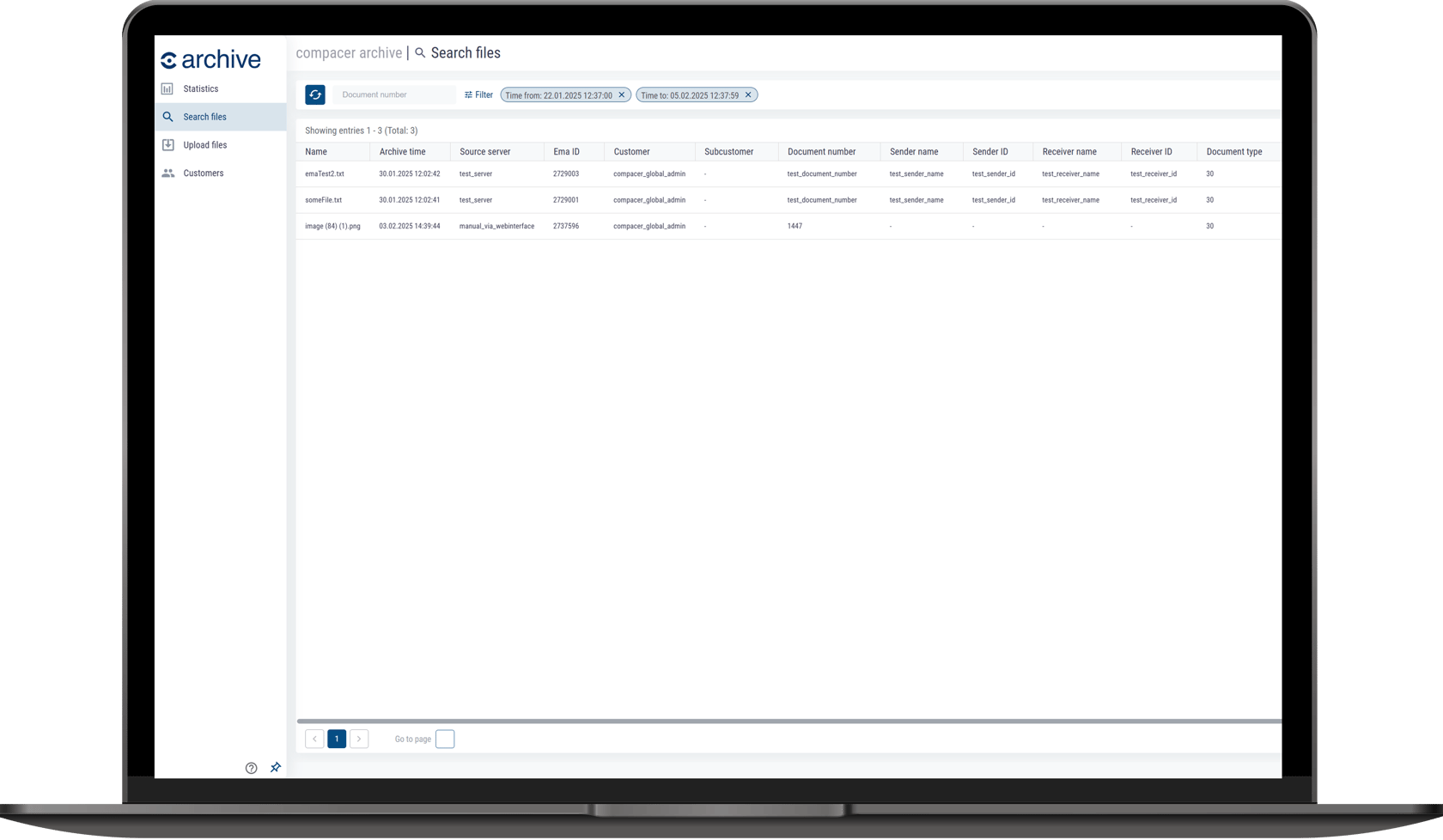Click archive time 03.02.2025 14:39:44
This screenshot has width=1443, height=840.
(410, 227)
